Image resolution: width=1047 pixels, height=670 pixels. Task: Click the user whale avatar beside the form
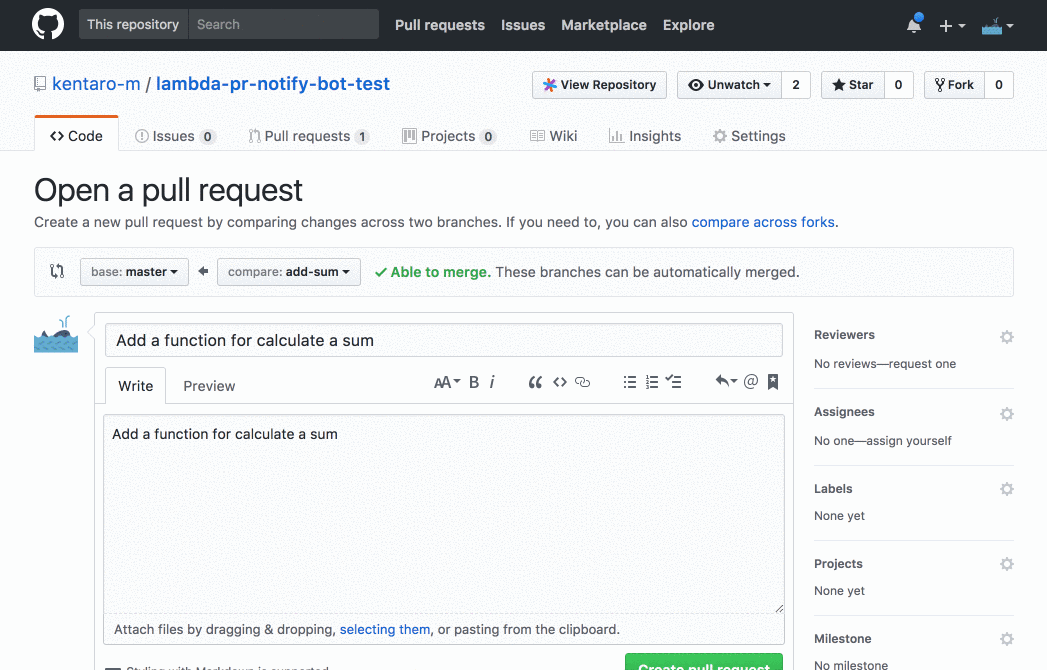(56, 334)
